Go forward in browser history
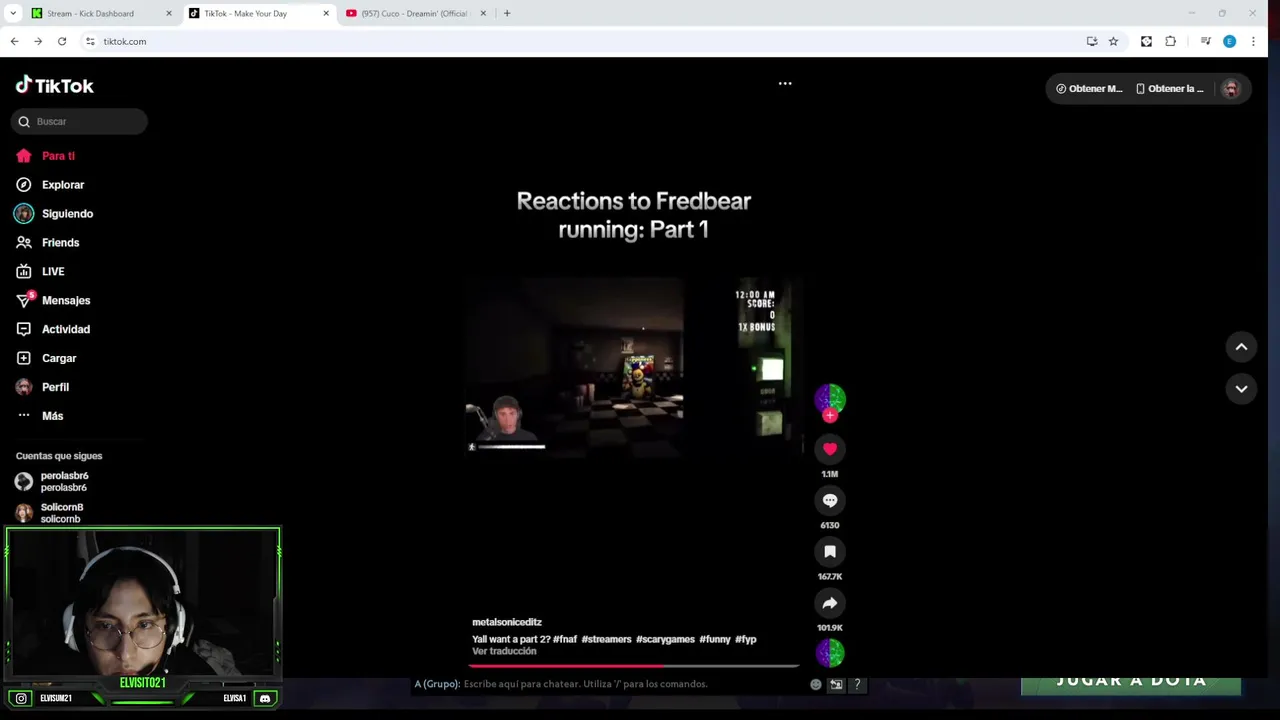Screen dimensions: 1280x720 tap(38, 41)
